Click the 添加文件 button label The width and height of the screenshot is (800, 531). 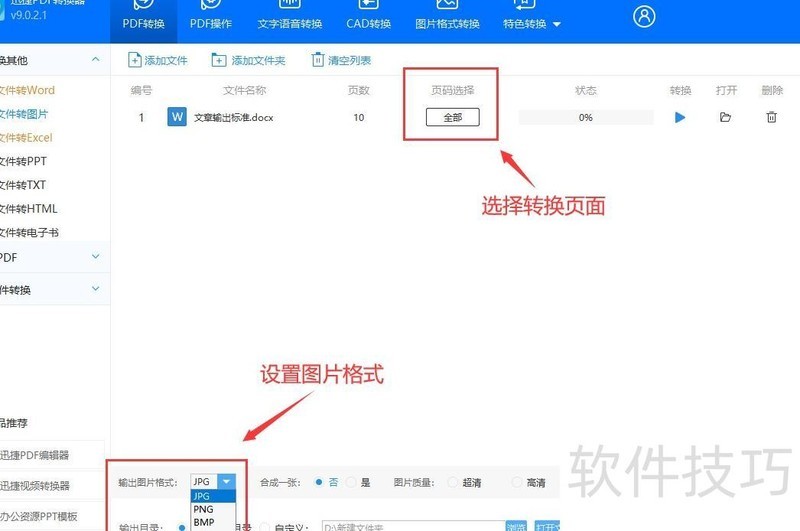[166, 60]
